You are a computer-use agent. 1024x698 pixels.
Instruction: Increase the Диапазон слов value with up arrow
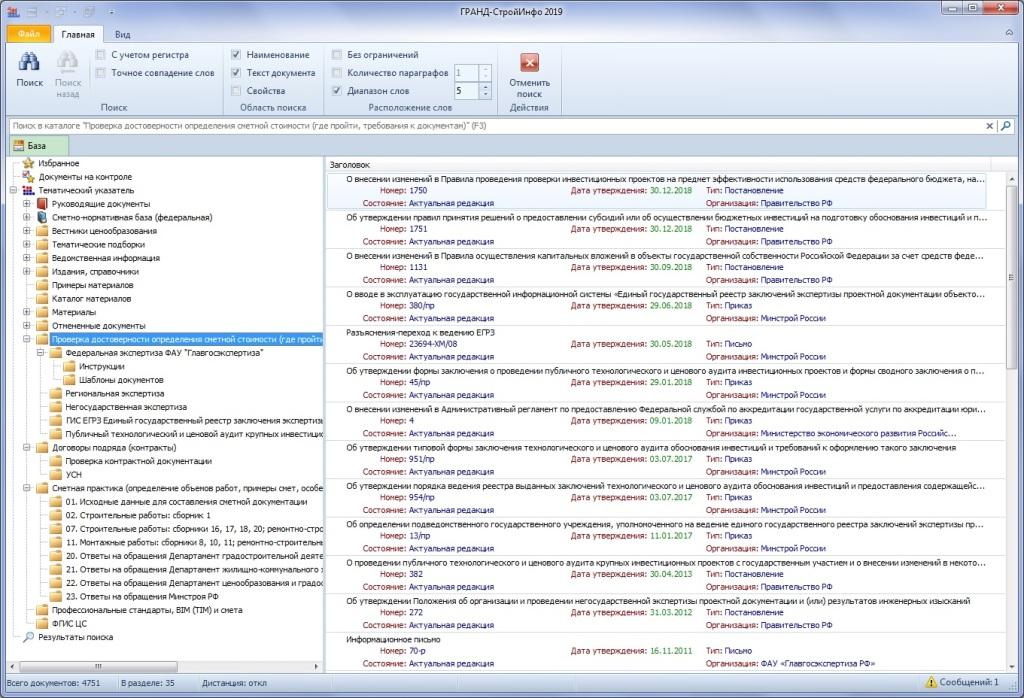[485, 87]
